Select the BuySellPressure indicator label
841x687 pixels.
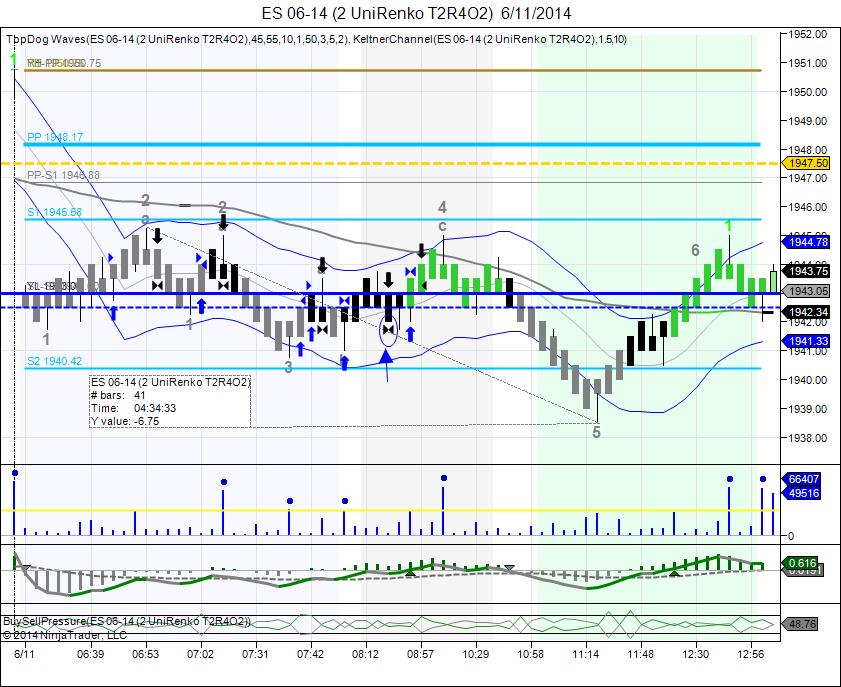point(127,622)
